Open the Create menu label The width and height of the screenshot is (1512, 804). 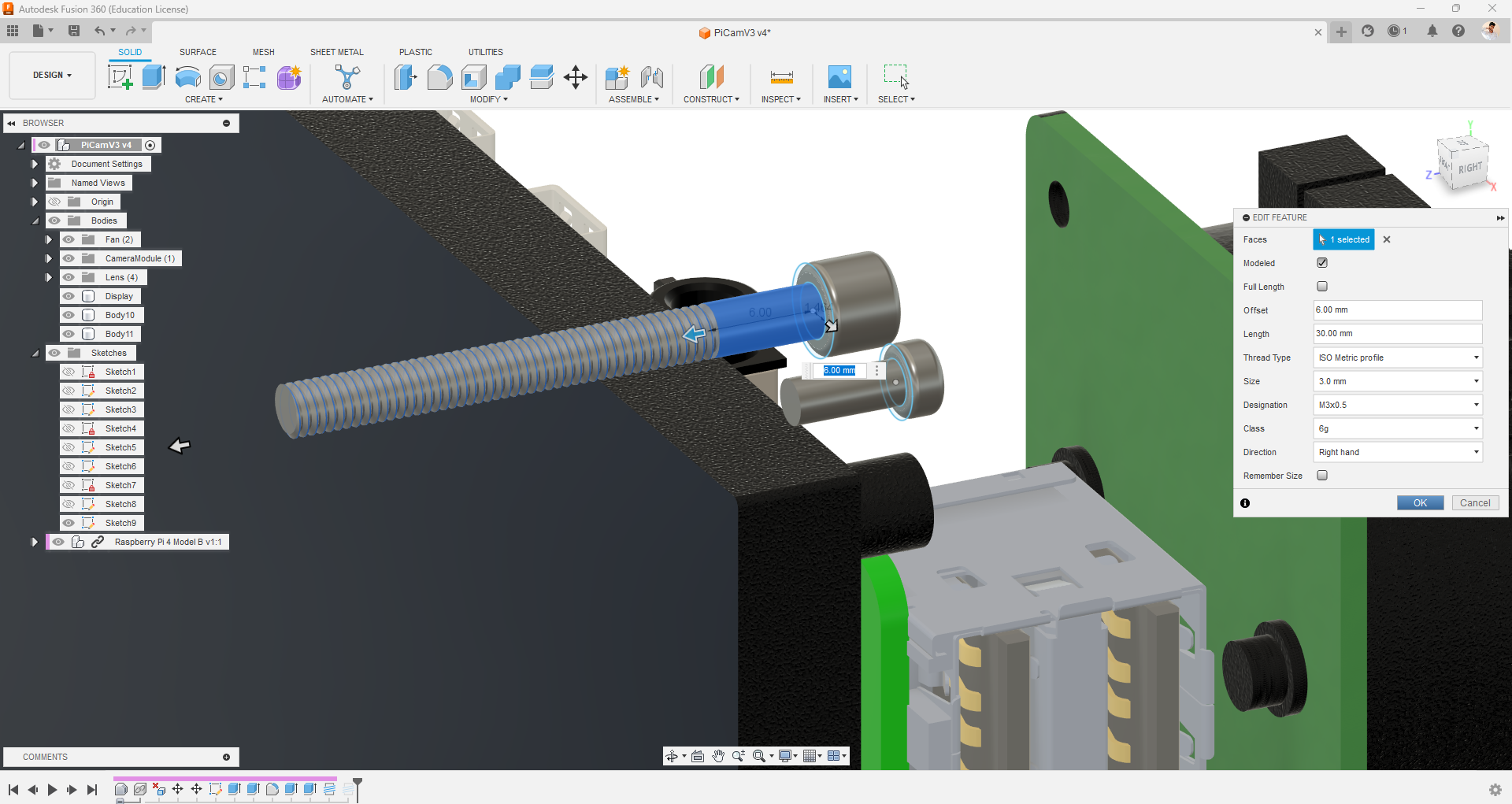click(x=204, y=99)
